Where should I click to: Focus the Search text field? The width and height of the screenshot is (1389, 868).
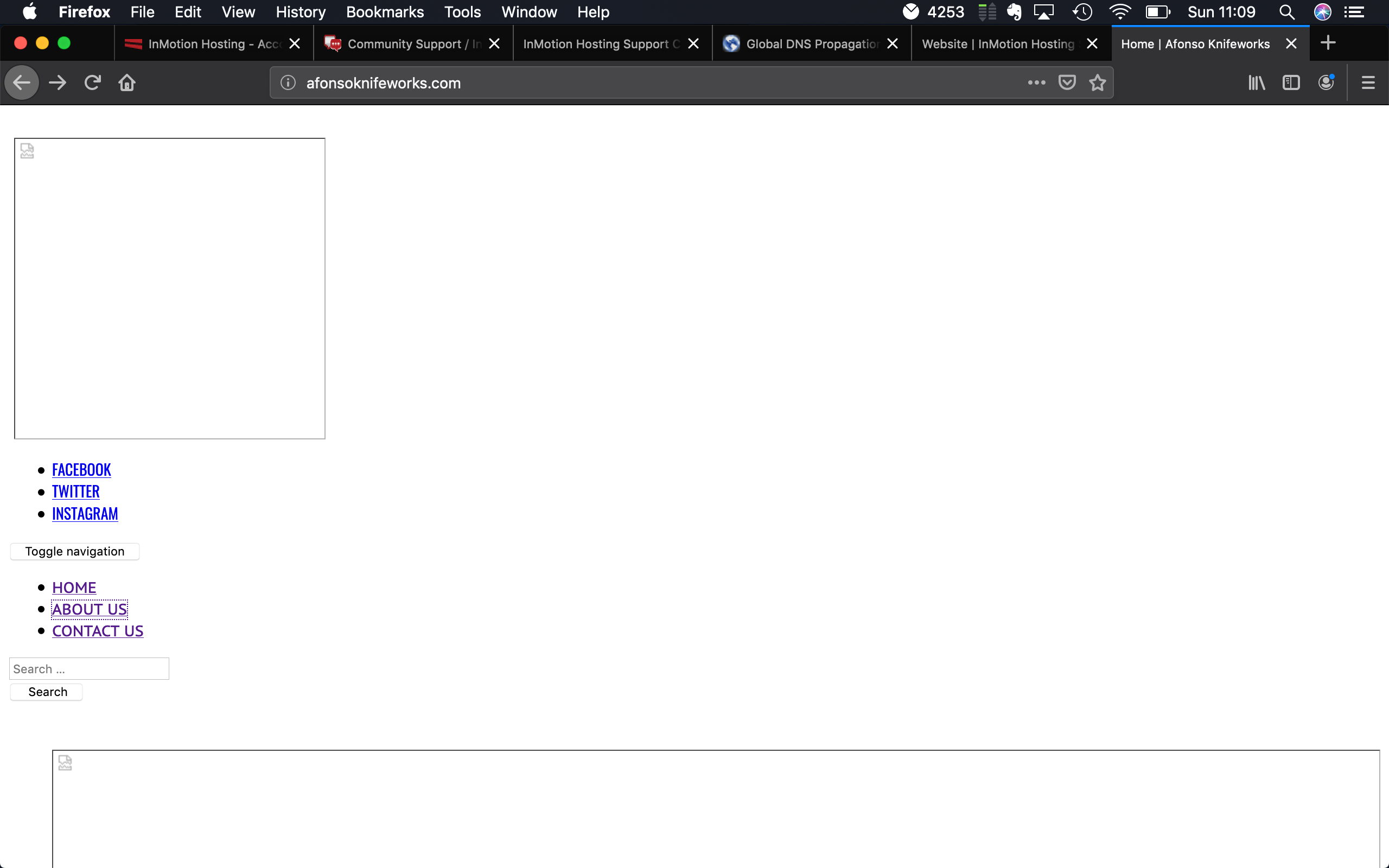(x=89, y=669)
